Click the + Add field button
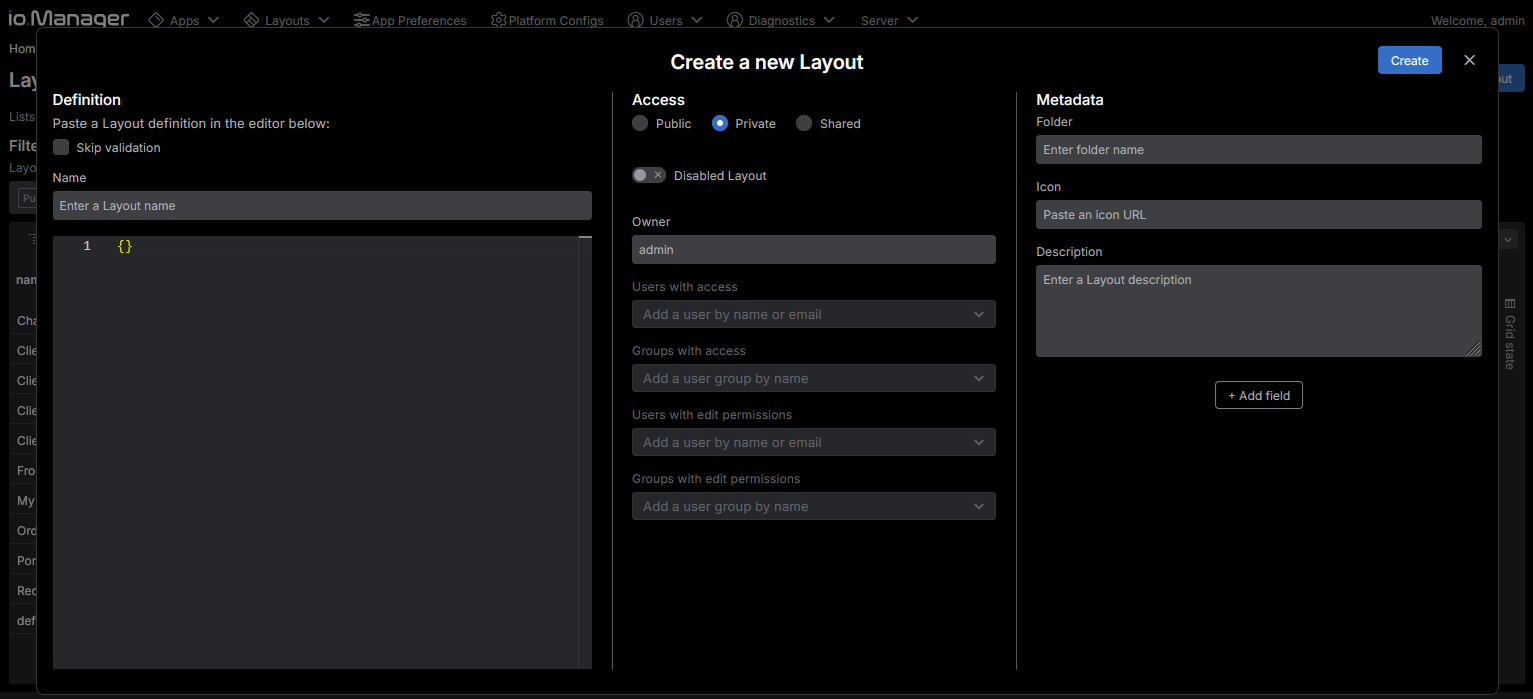 click(x=1259, y=395)
